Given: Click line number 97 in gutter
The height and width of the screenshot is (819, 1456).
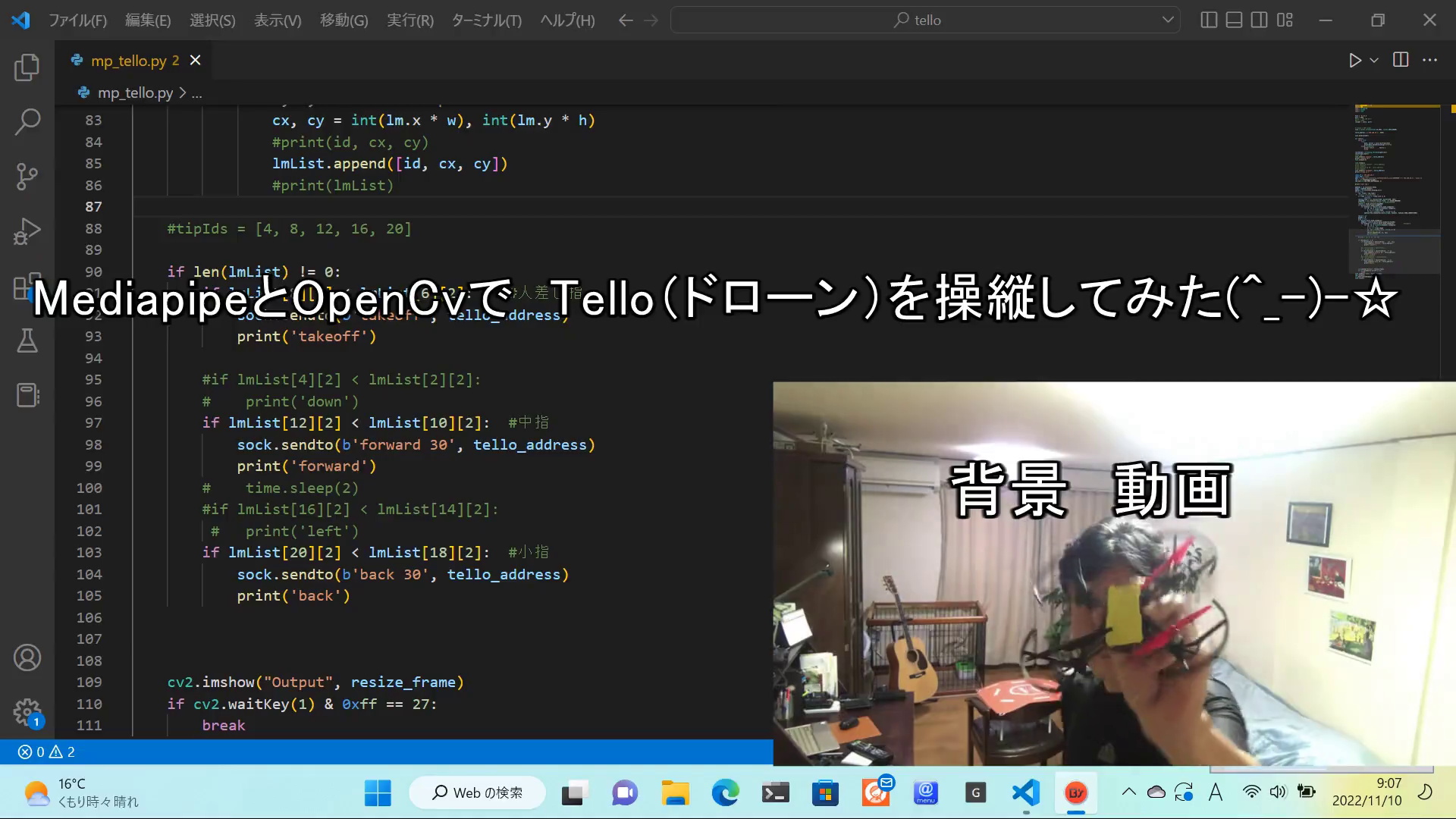Looking at the screenshot, I should 93,422.
